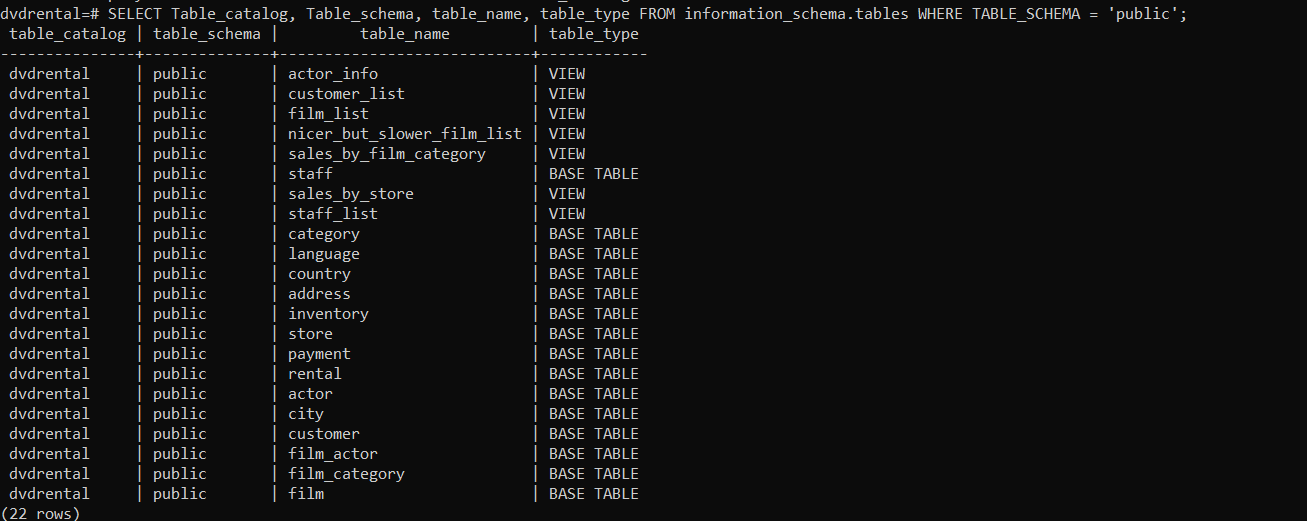Click the film_category table name
Screen dimensions: 1307x521
click(x=346, y=474)
